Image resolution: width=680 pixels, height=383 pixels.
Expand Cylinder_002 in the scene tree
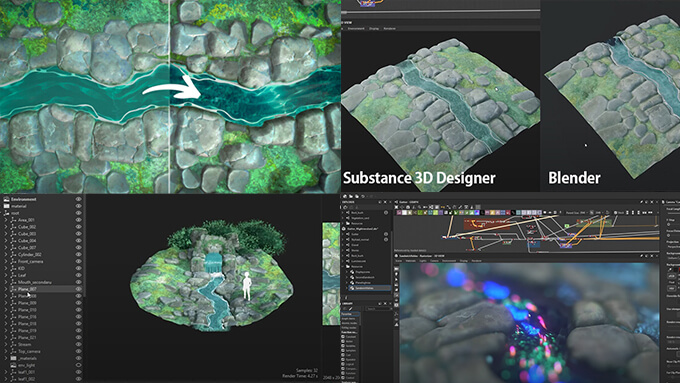click(6, 254)
